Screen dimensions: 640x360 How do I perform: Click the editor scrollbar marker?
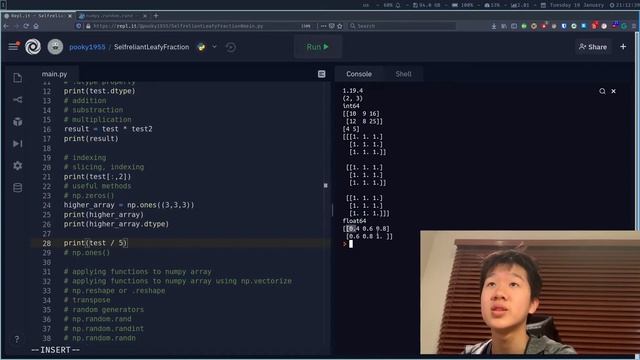click(x=325, y=185)
